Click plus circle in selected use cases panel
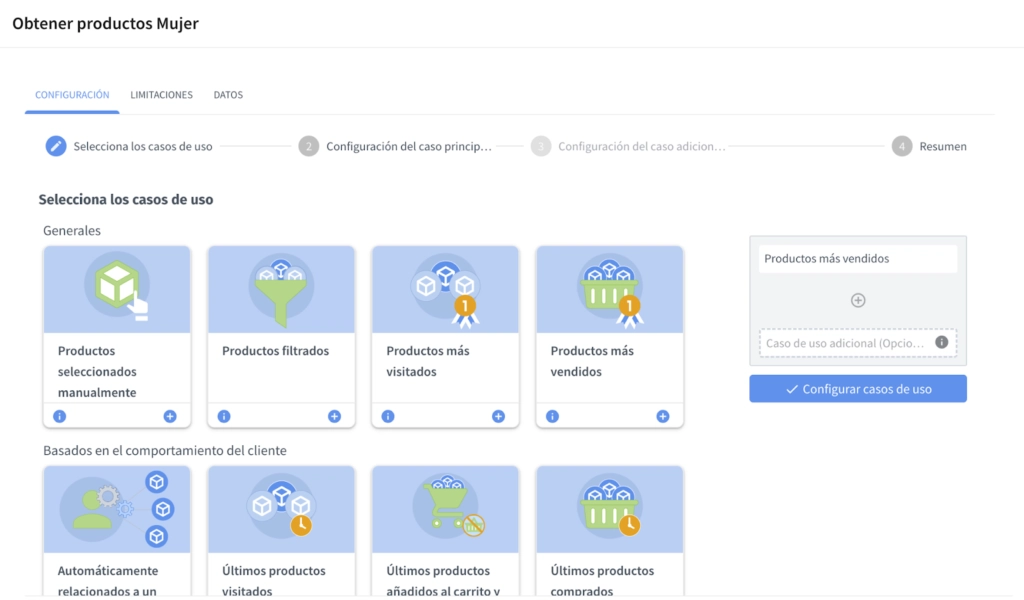The height and width of the screenshot is (600, 1024). coord(857,300)
